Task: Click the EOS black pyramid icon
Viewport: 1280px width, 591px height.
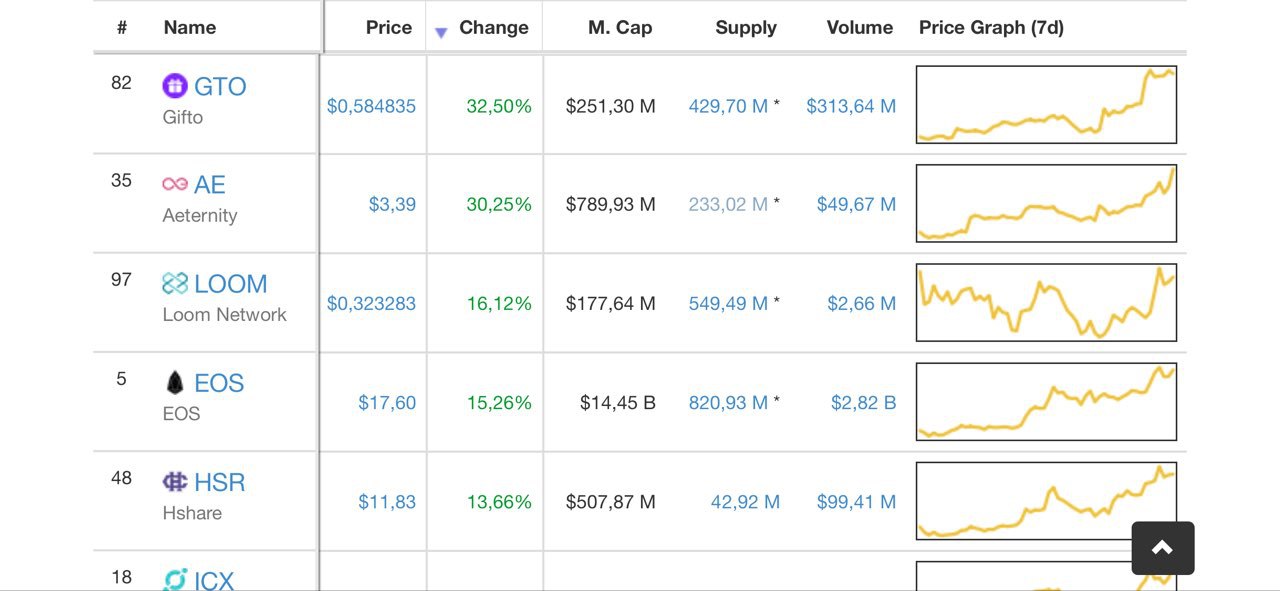Action: click(175, 382)
